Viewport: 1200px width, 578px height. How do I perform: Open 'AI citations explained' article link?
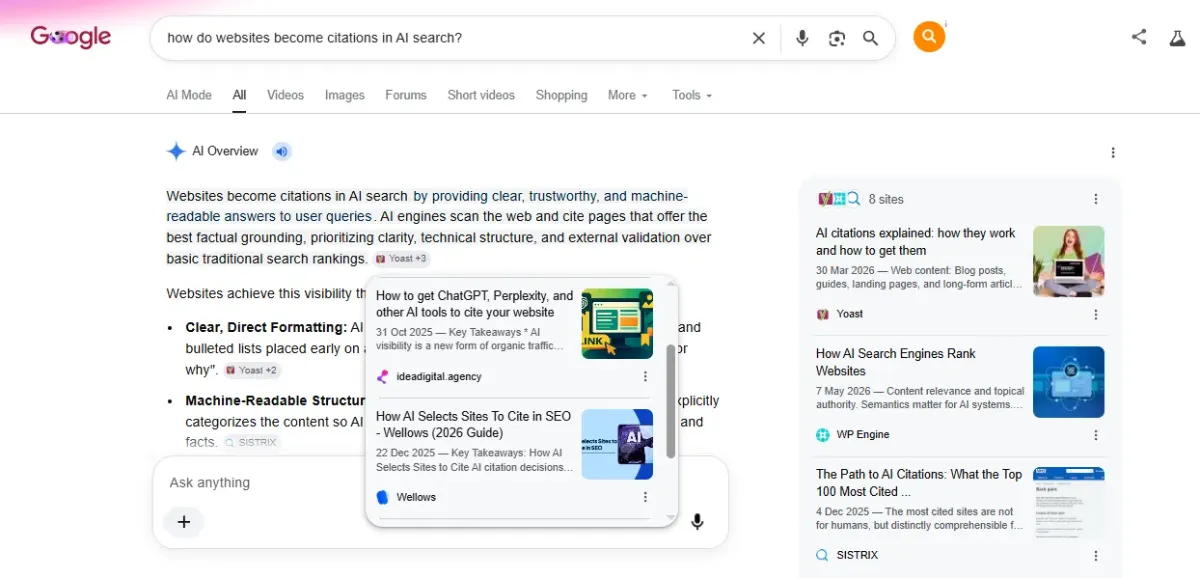916,242
